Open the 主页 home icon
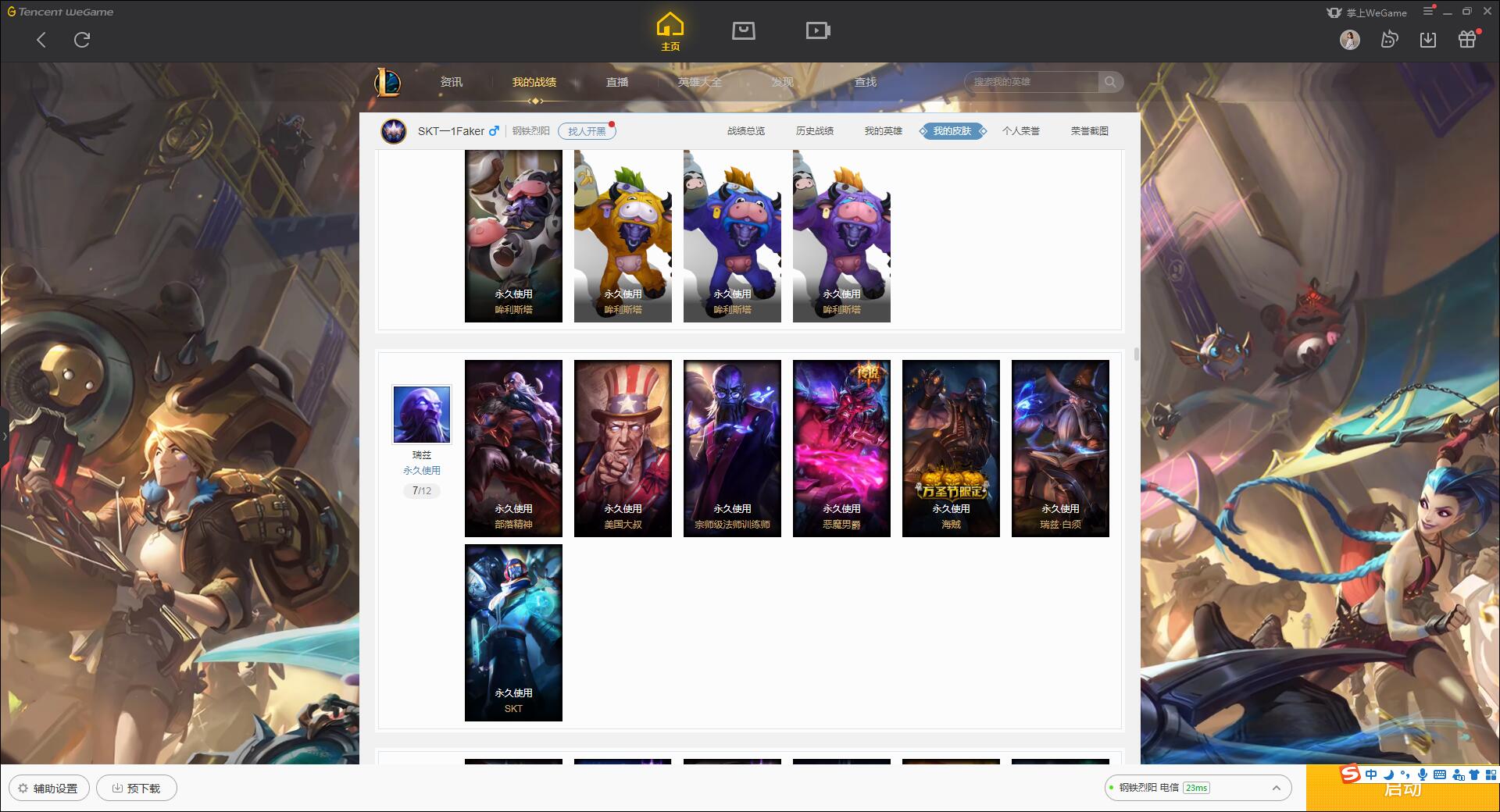This screenshot has height=812, width=1500. 670,32
